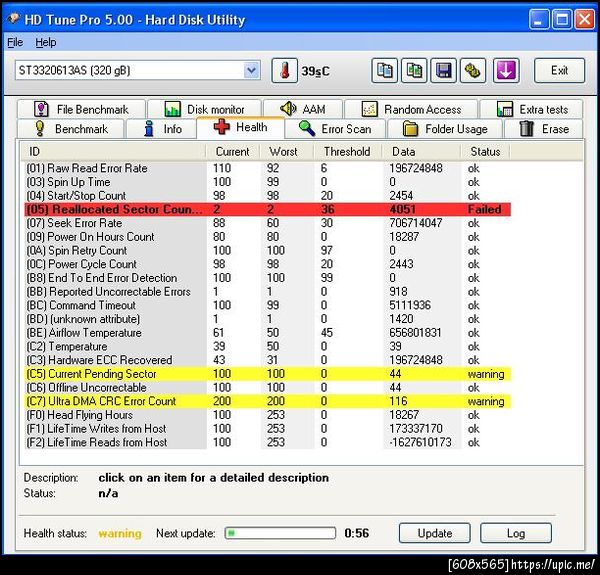
Task: Open the Info tab
Action: 161,129
